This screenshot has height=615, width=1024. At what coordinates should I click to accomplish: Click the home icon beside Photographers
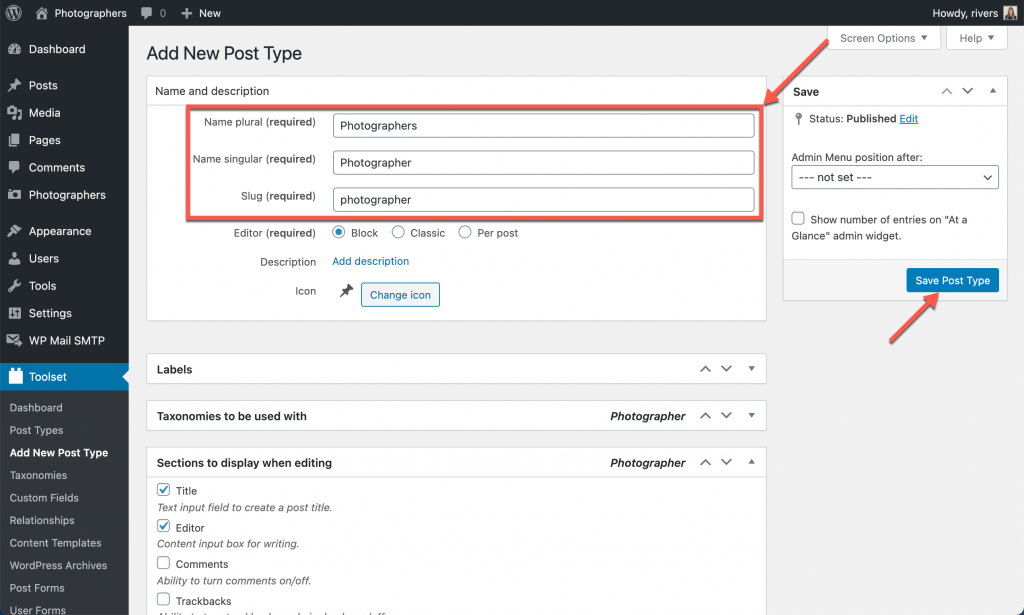click(x=41, y=13)
